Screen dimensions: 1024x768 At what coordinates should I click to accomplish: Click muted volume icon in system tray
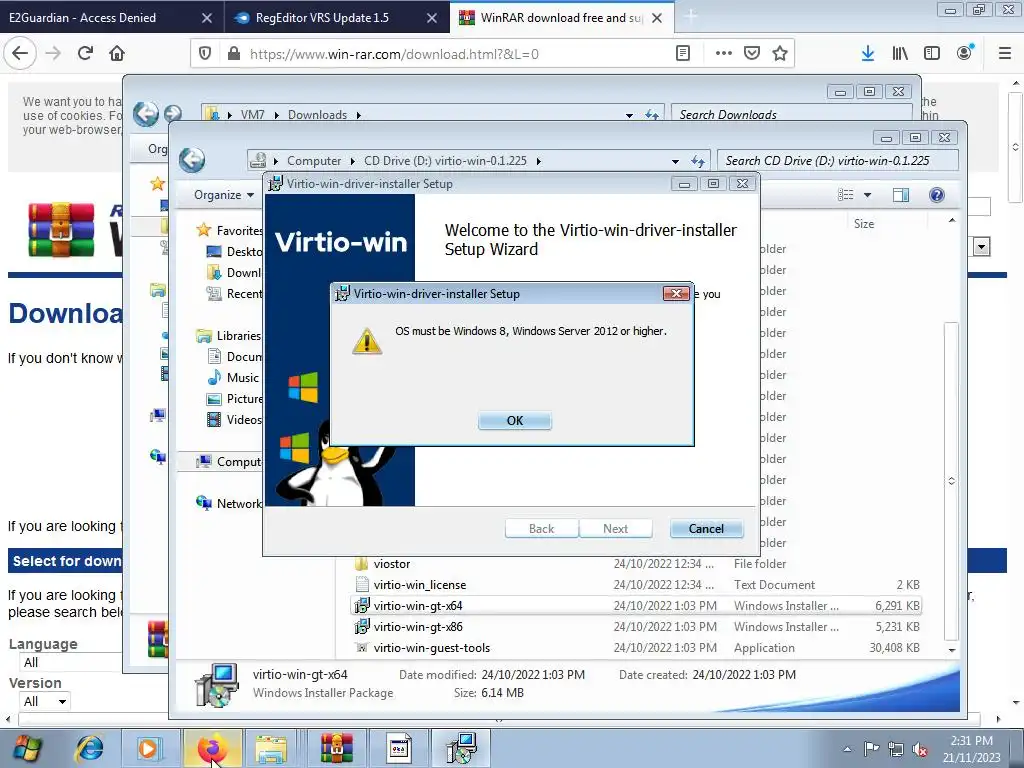920,750
